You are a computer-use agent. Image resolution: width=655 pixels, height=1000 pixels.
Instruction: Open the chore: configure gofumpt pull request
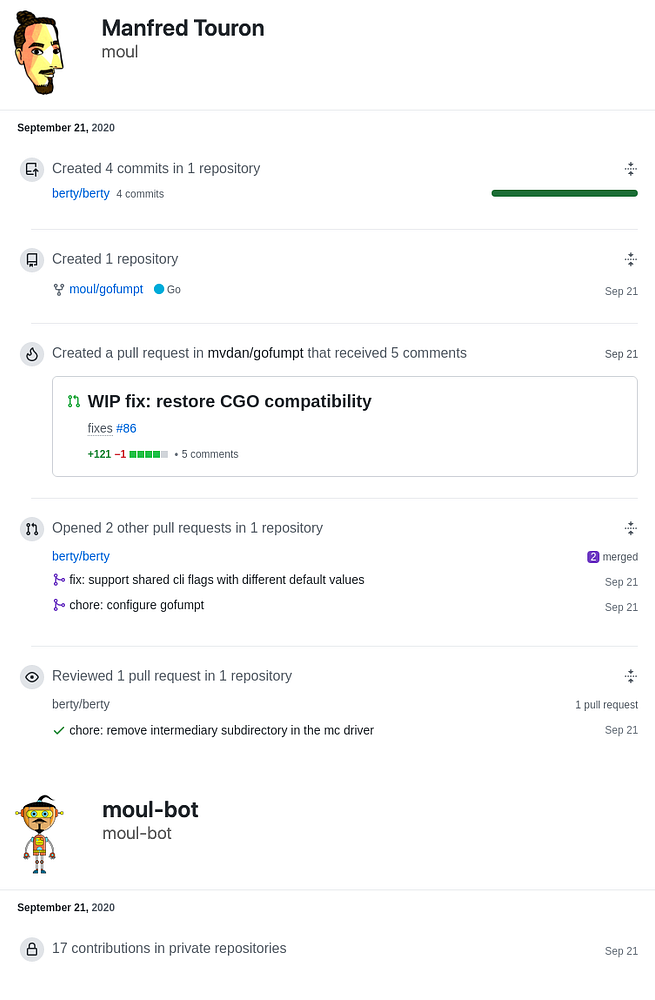coord(136,605)
